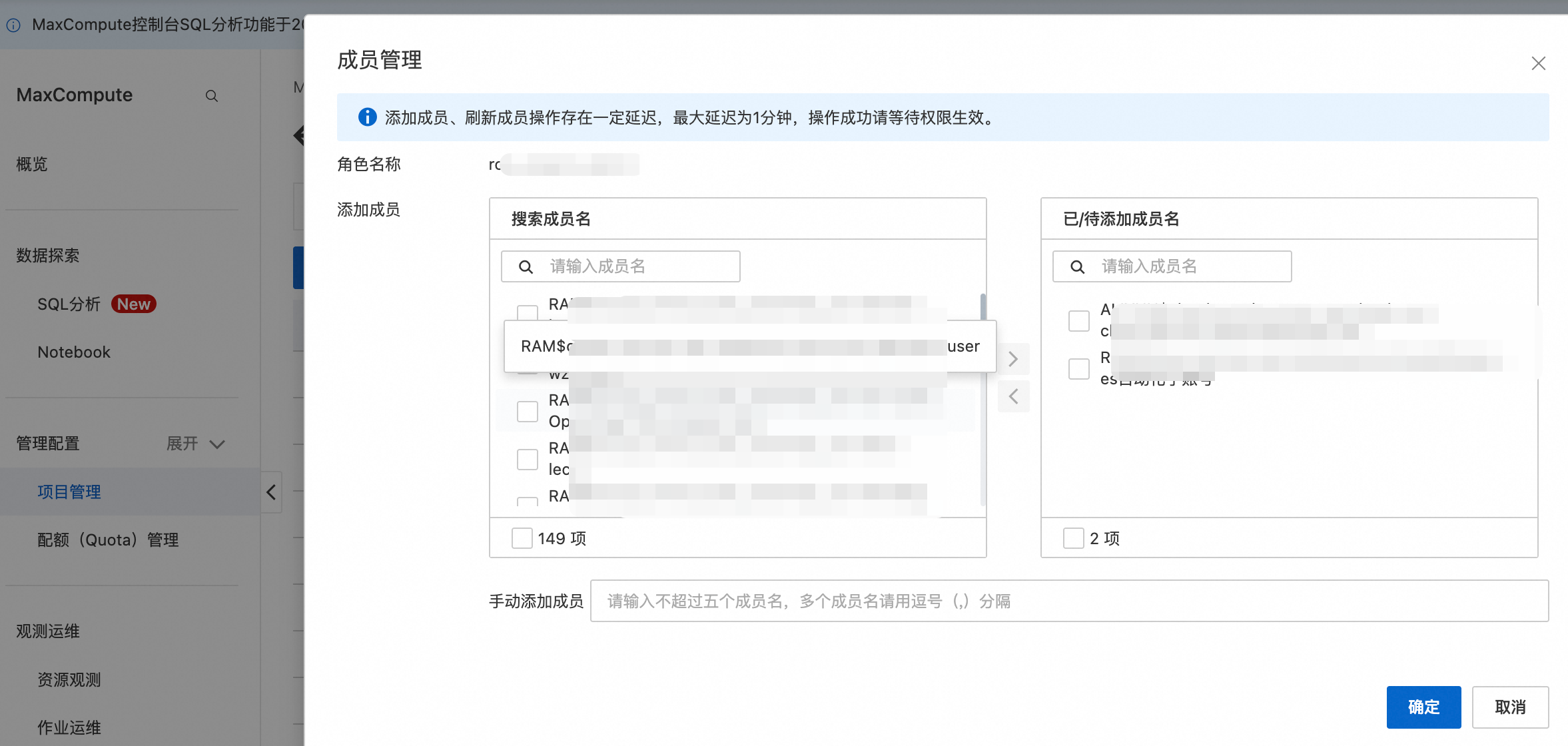Click the 搜索成员名 panel header
Screen dimensions: 1568x746
coord(551,219)
